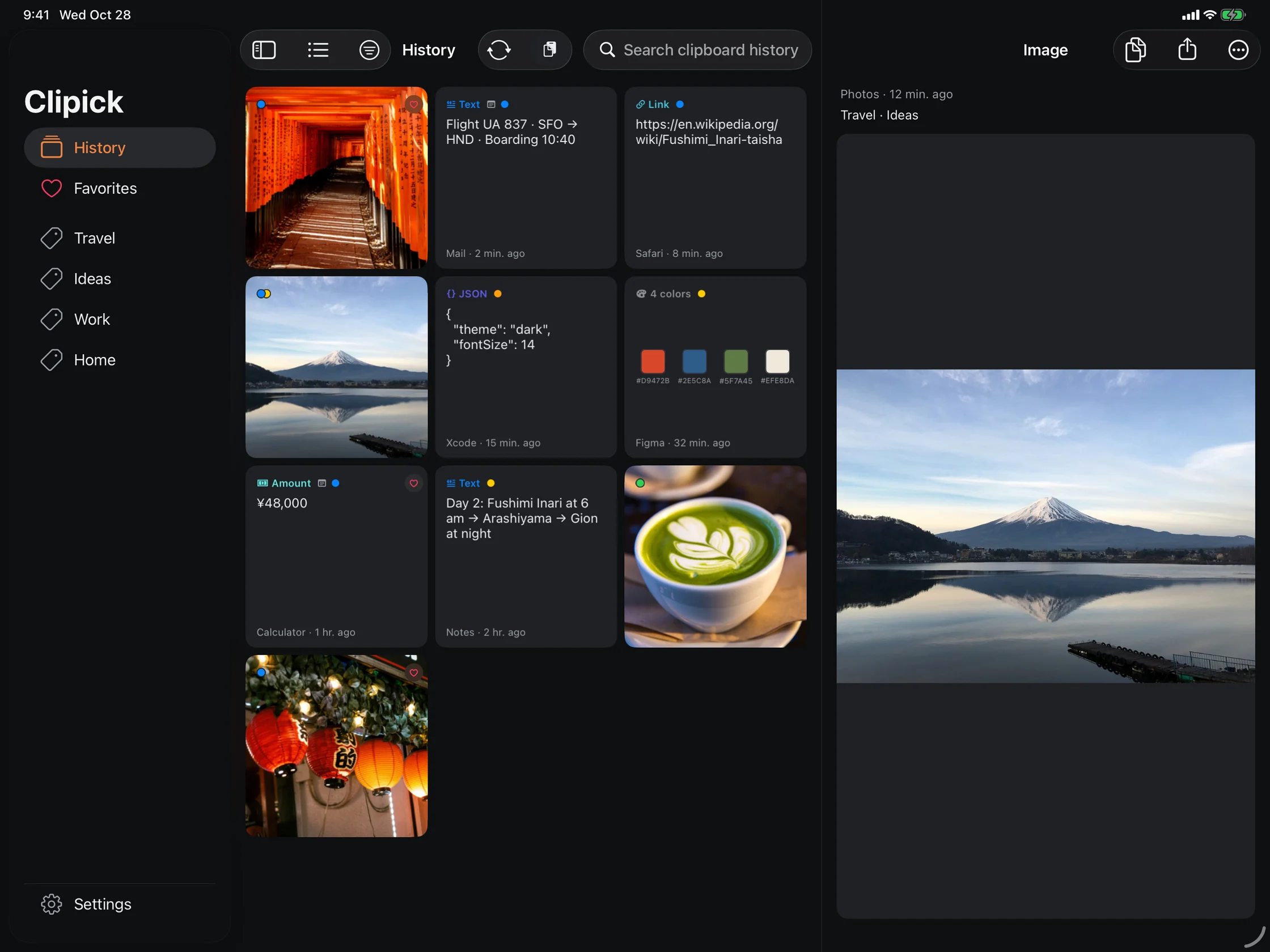Toggle favorite heart on ¥48,000 Amount card
This screenshot has height=952, width=1270.
(x=413, y=483)
